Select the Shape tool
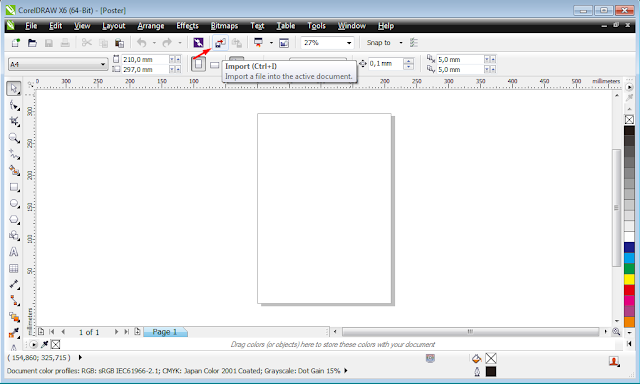The height and width of the screenshot is (384, 640). tap(14, 105)
